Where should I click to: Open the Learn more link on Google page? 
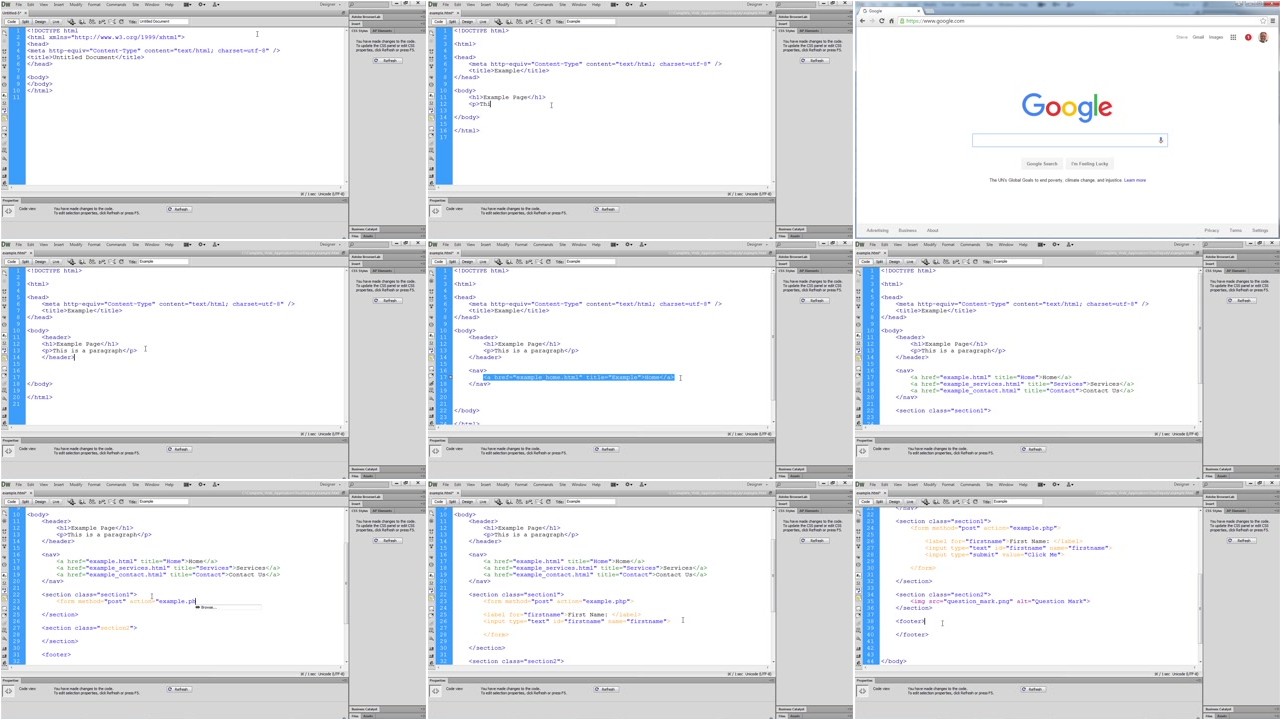(1134, 180)
